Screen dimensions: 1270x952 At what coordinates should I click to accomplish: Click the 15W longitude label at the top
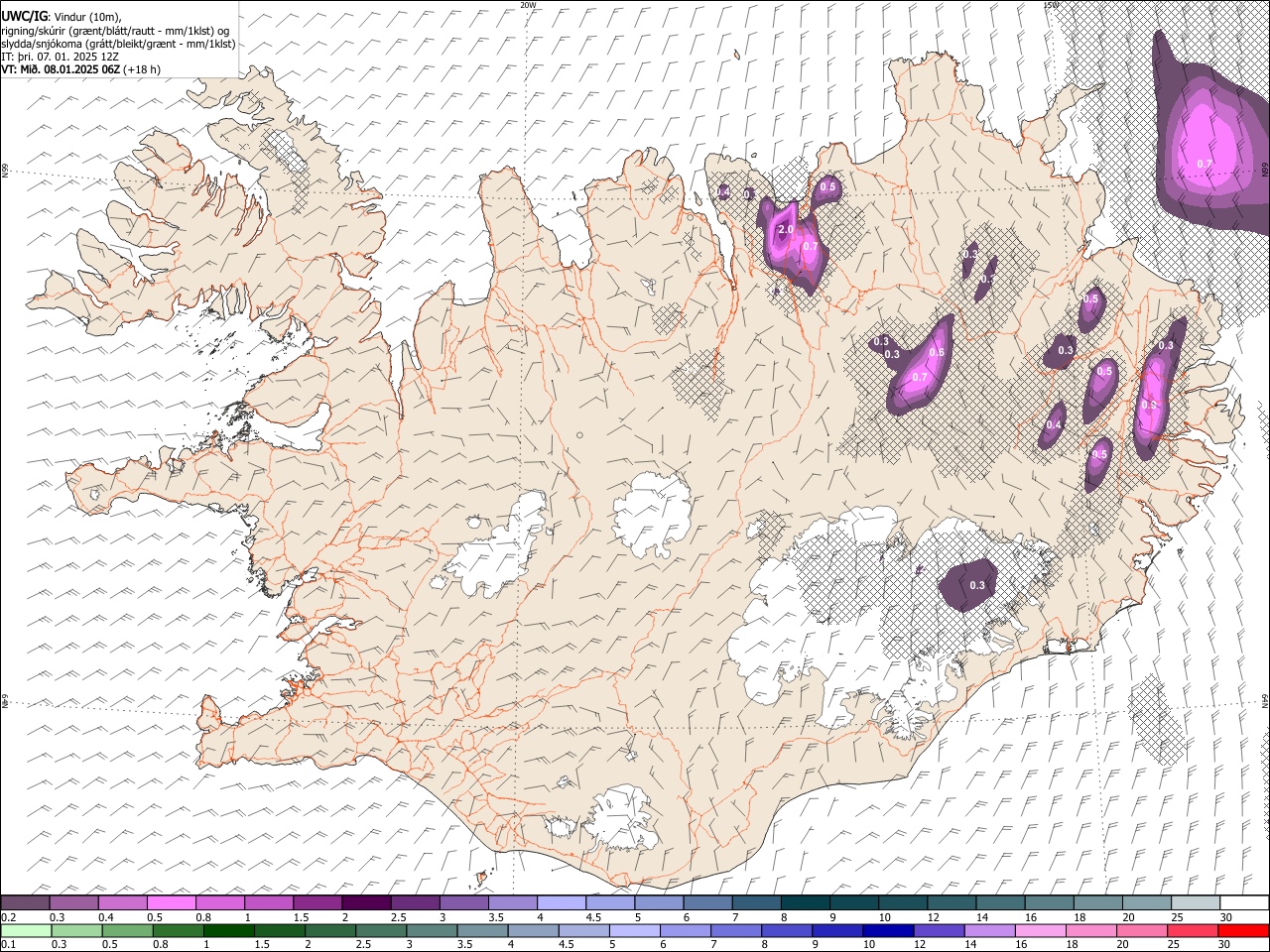(1050, 5)
